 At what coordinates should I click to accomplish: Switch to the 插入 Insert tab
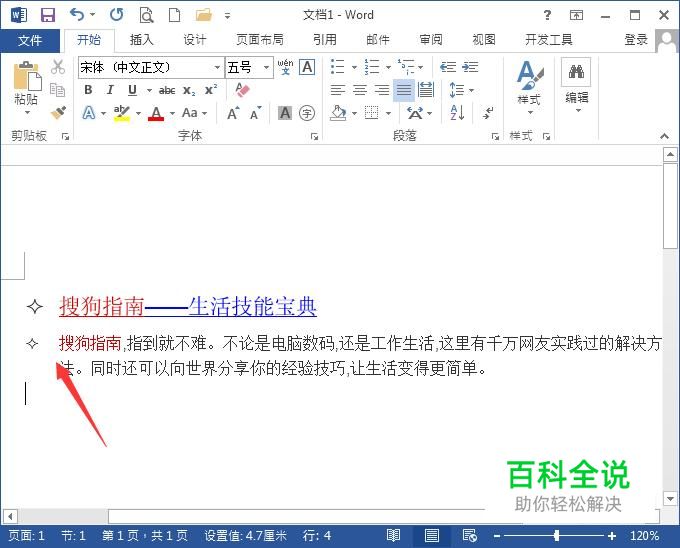(x=141, y=40)
